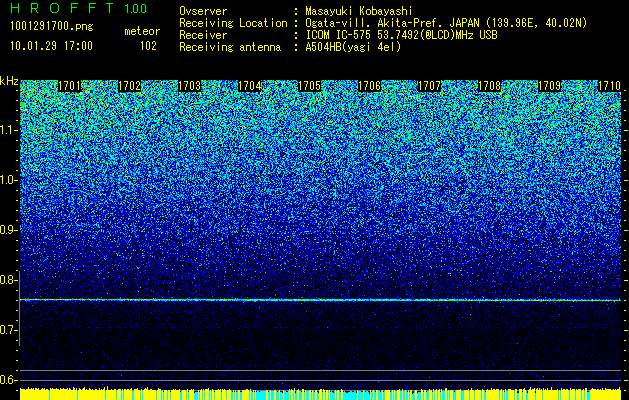The width and height of the screenshot is (629, 400).
Task: Select the file name 1001291700.png
Action: tap(52, 27)
